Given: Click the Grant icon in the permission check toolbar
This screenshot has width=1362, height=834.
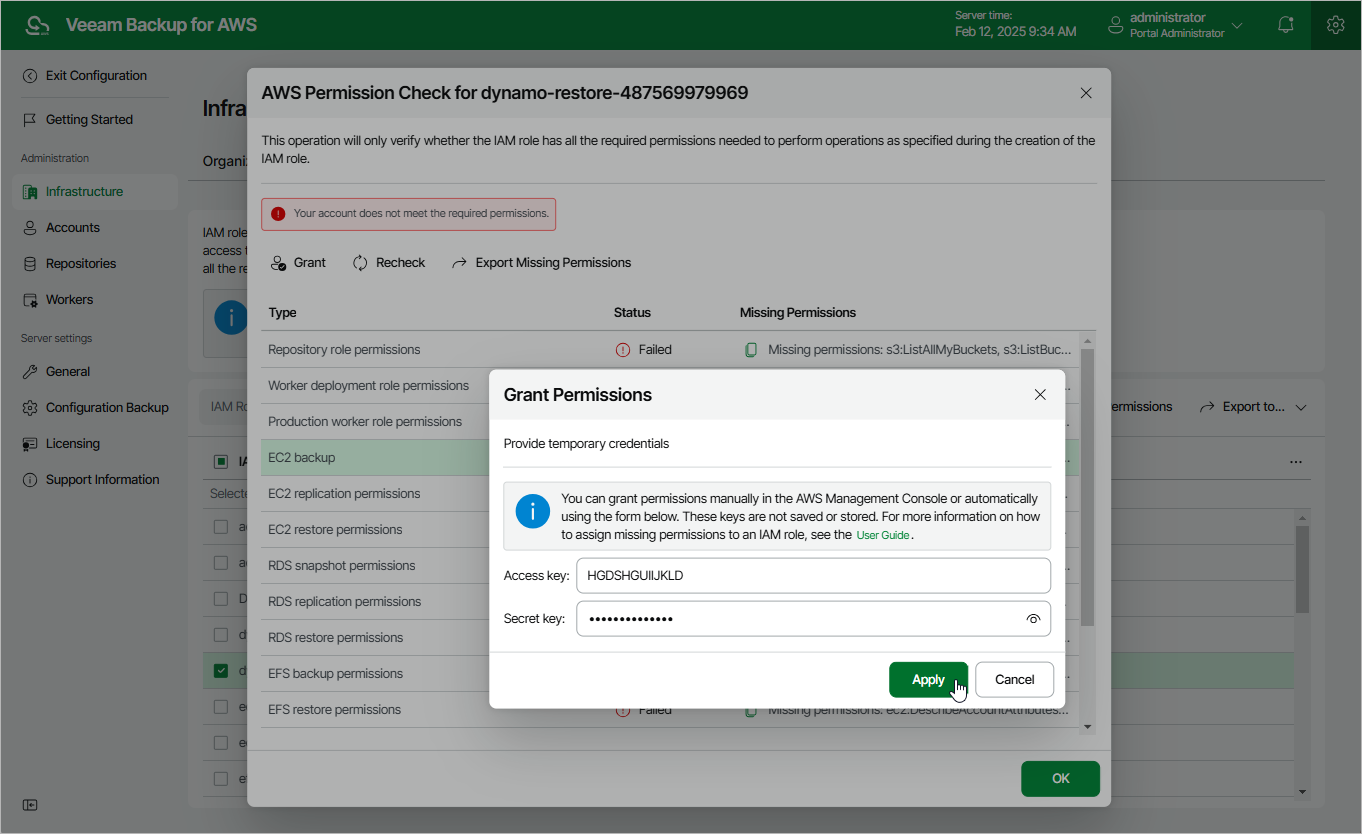Looking at the screenshot, I should [279, 263].
